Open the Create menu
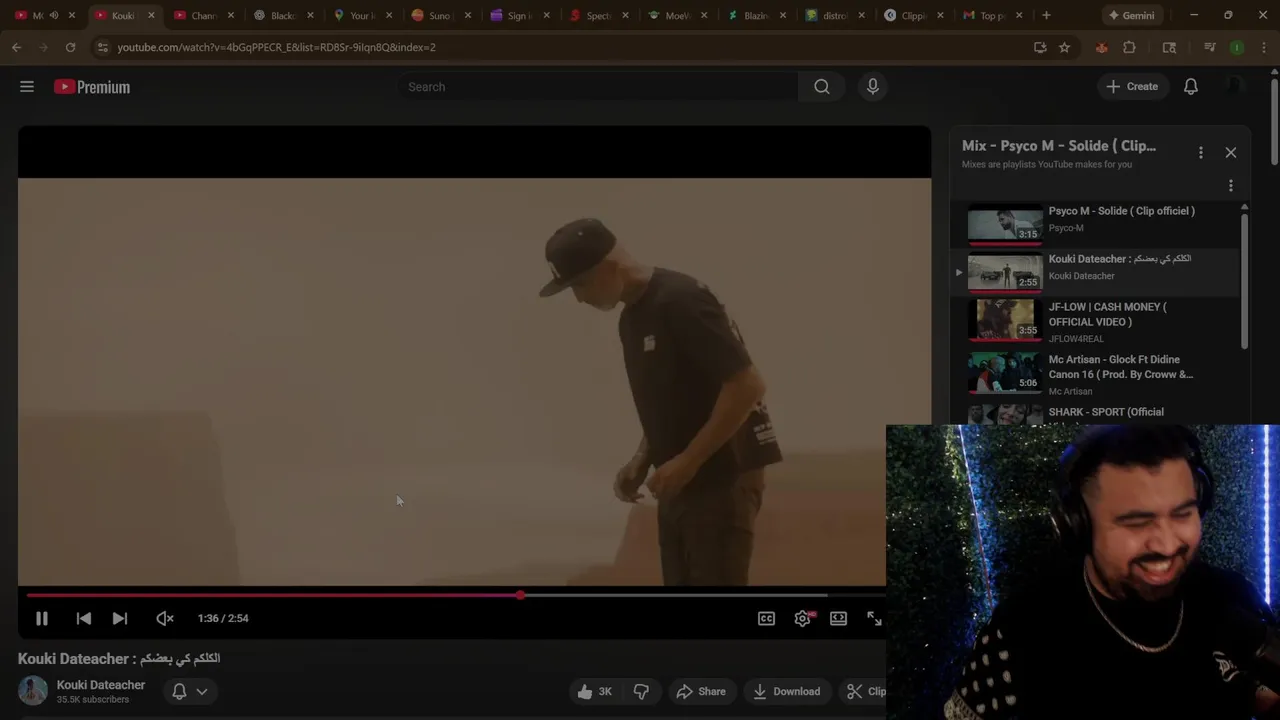 click(x=1132, y=87)
